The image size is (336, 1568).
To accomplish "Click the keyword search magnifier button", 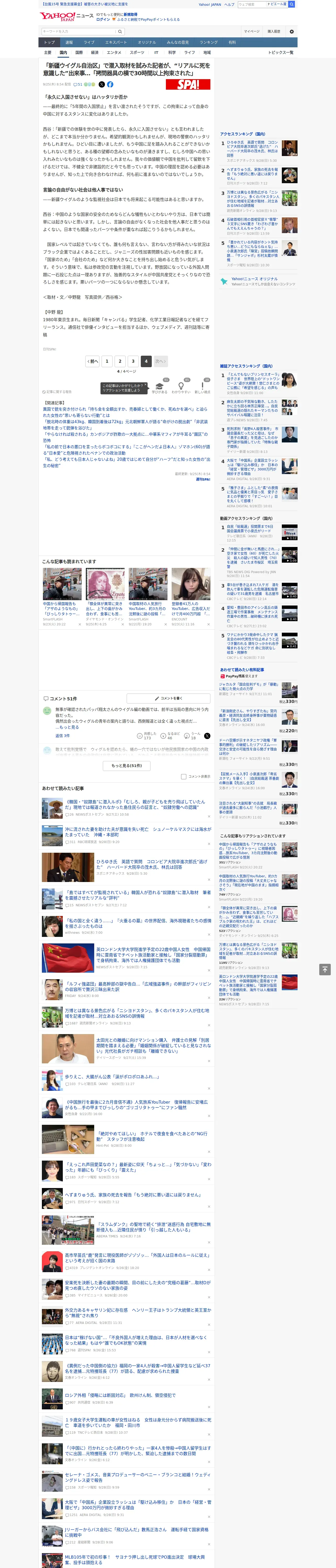I will 120,31.
